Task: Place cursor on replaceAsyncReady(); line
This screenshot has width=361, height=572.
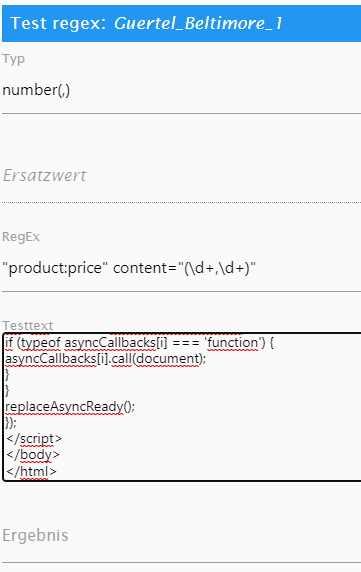Action: click(x=70, y=406)
